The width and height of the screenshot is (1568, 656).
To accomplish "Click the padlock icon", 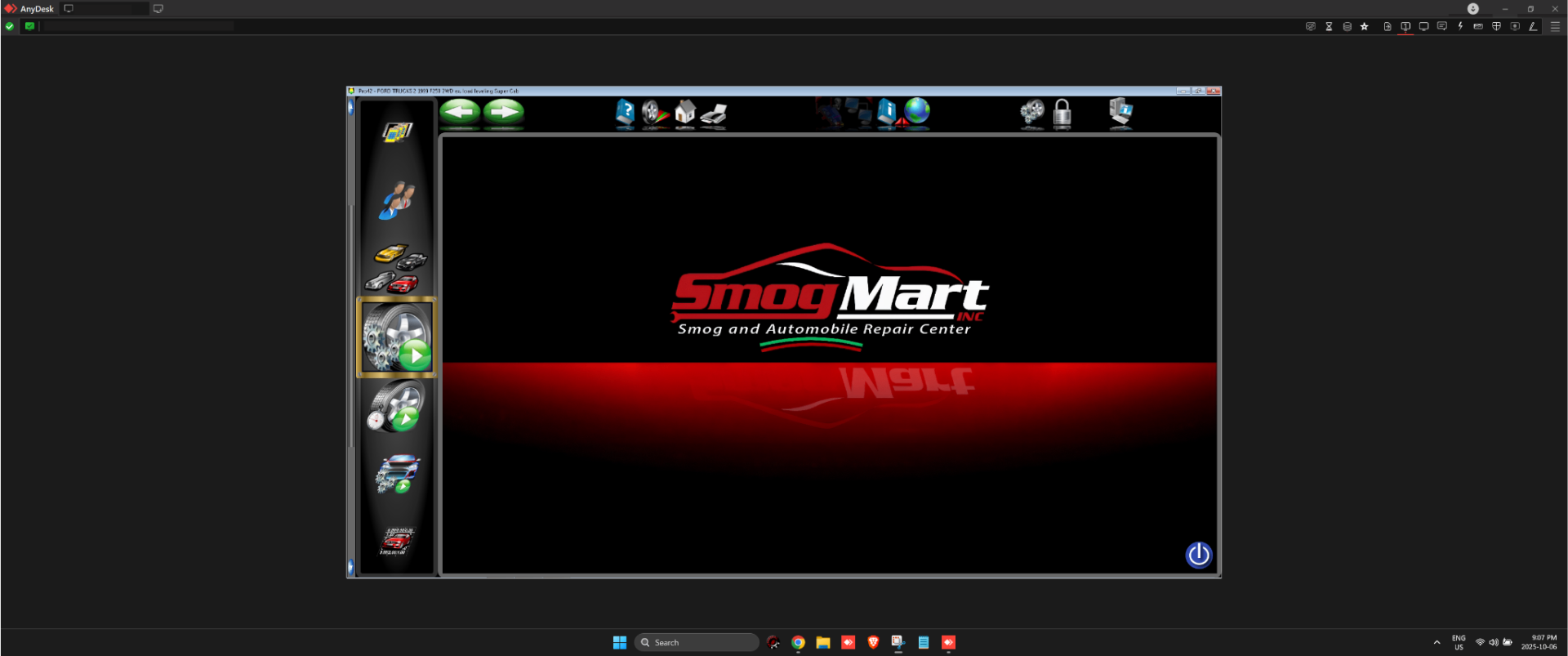I will pyautogui.click(x=1062, y=114).
